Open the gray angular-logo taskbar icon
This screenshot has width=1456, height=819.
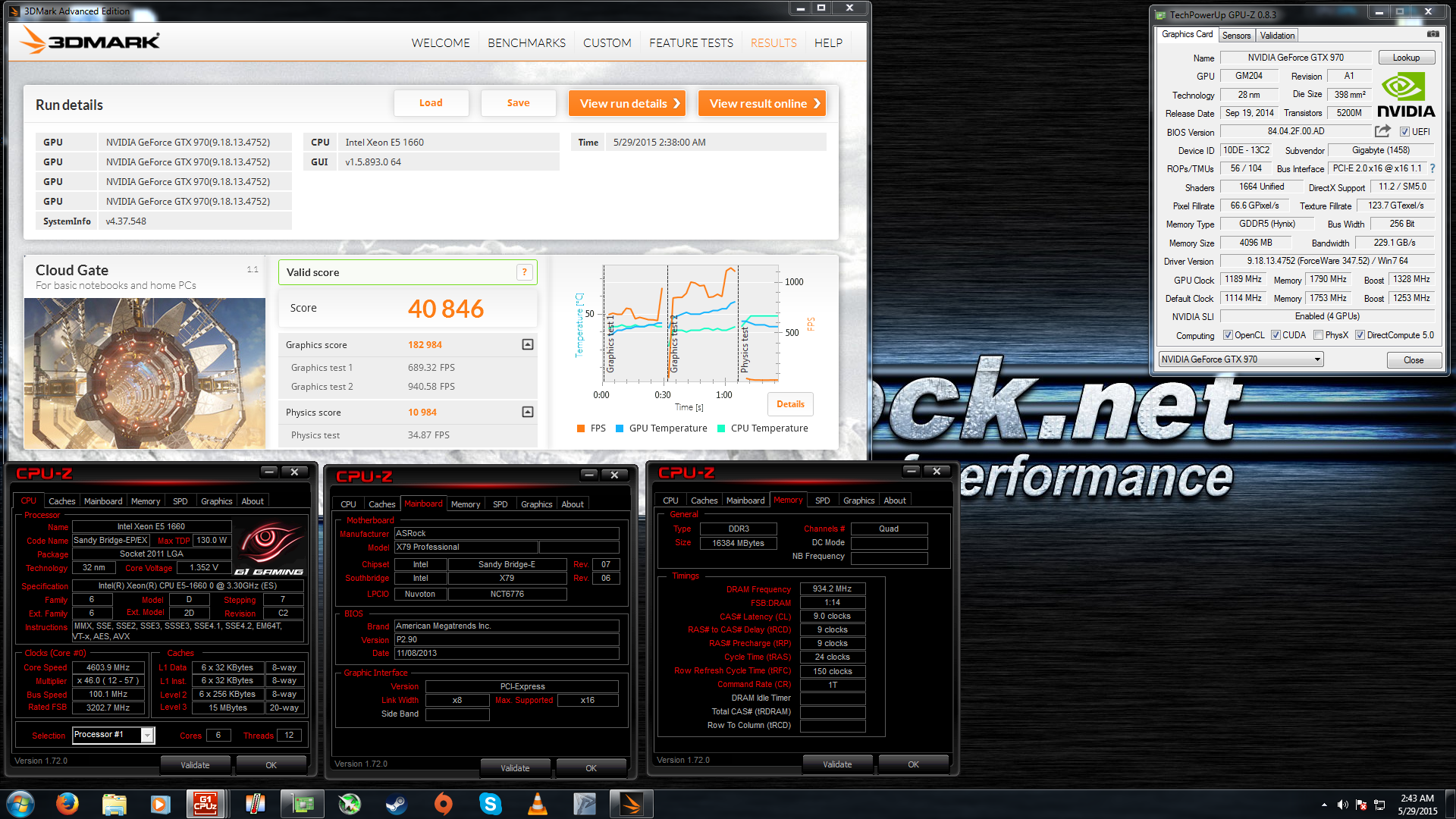[585, 803]
